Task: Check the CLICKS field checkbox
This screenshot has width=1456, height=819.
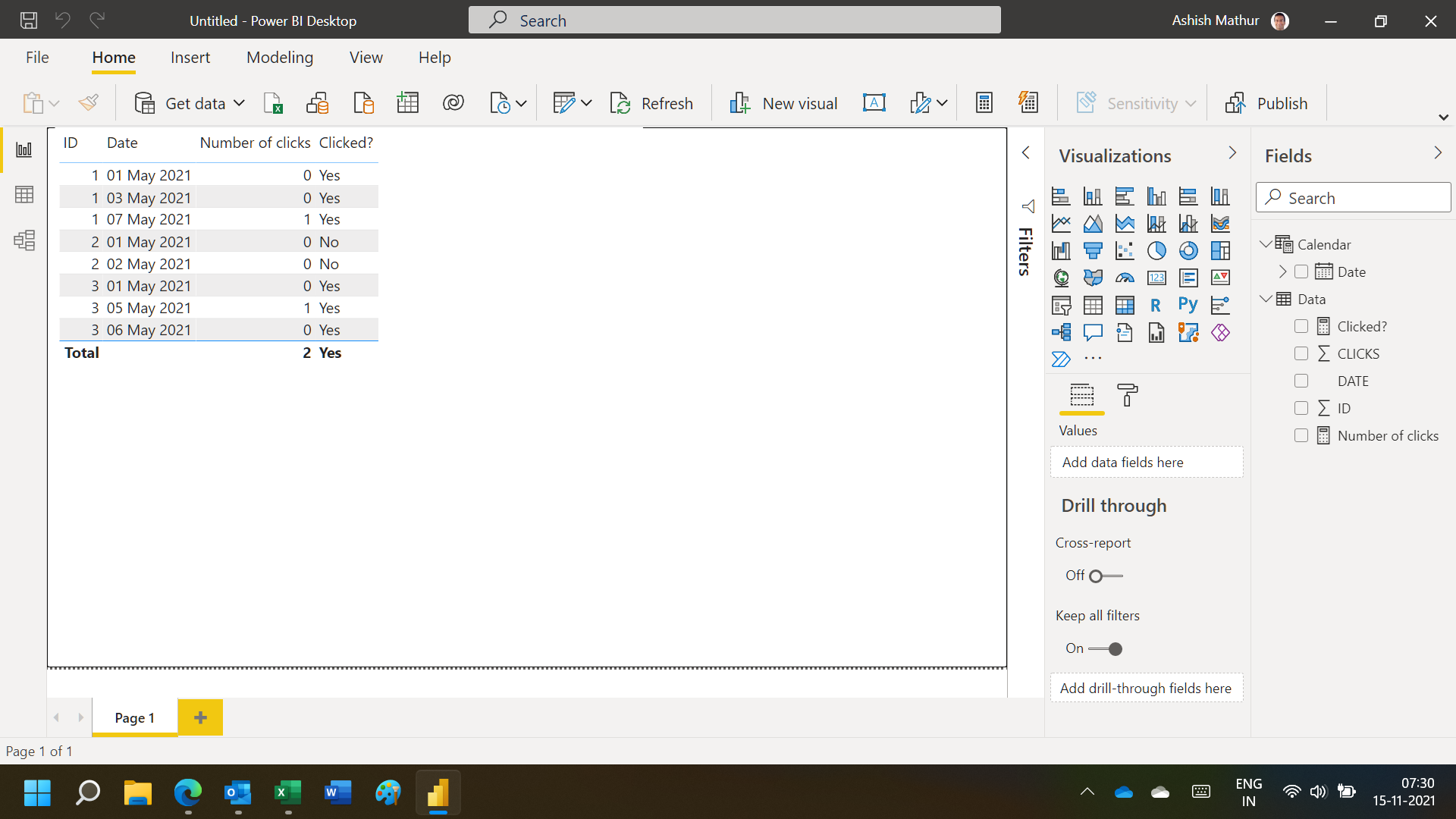Action: point(1301,353)
